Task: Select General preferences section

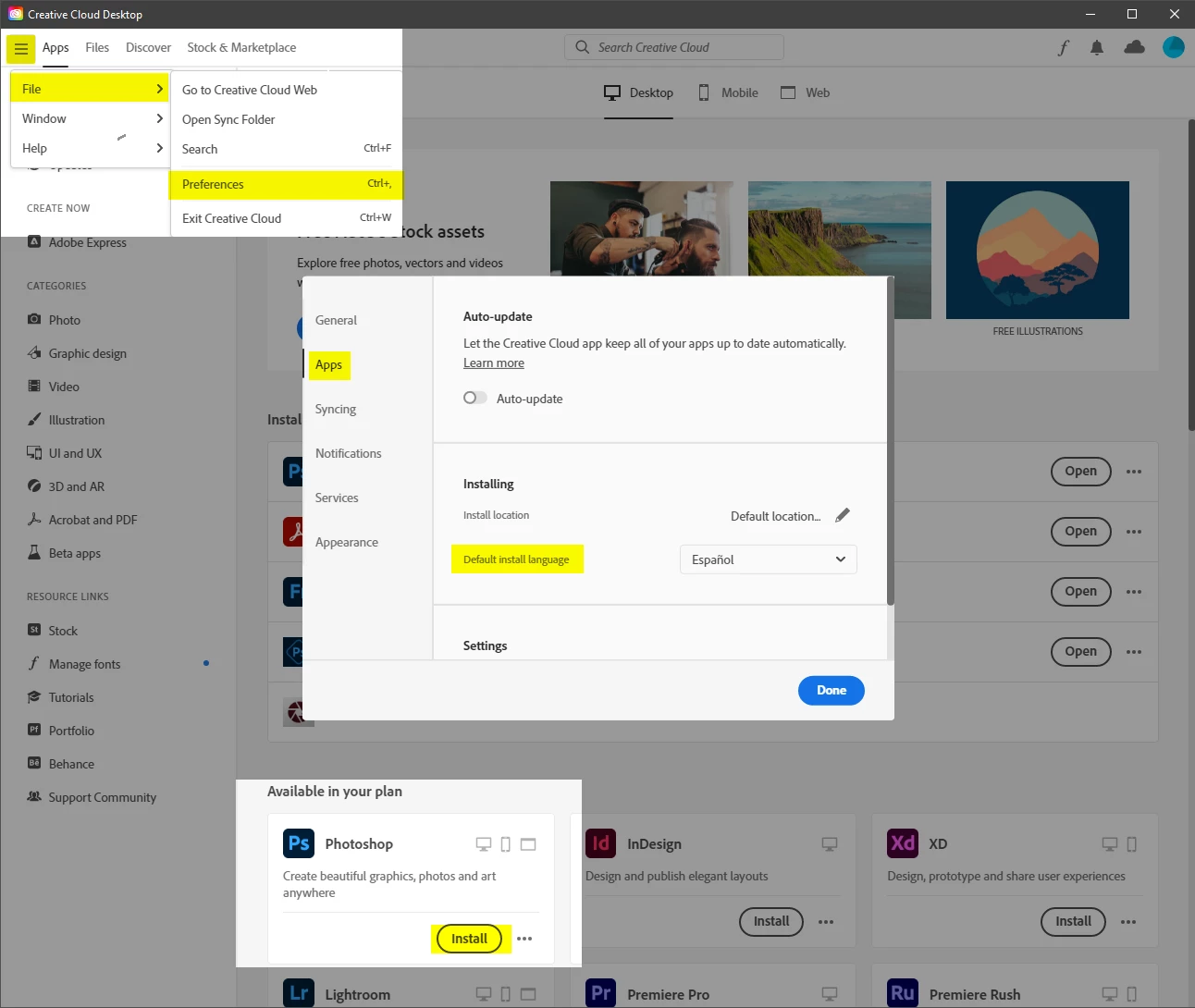Action: tap(336, 320)
